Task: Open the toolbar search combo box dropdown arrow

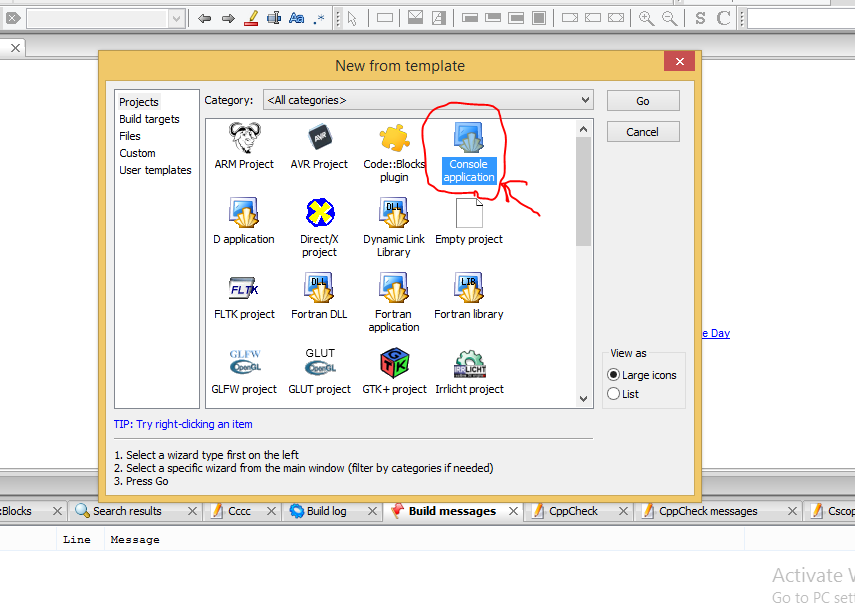Action: point(176,19)
